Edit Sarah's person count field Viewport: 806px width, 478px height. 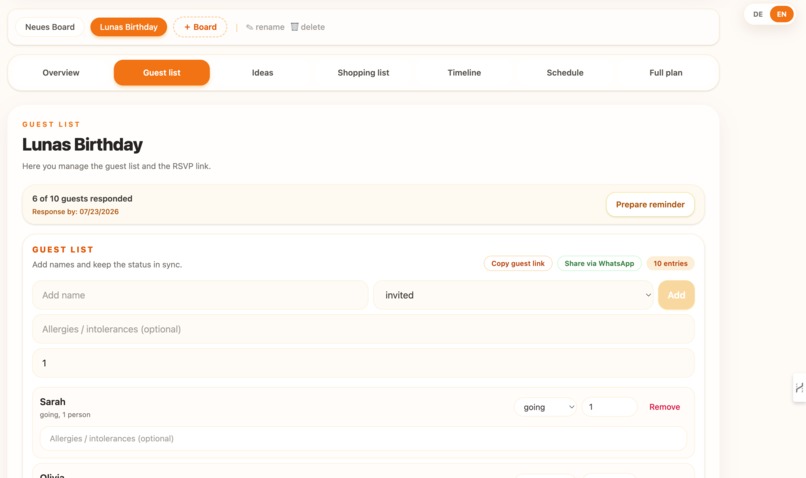[610, 407]
